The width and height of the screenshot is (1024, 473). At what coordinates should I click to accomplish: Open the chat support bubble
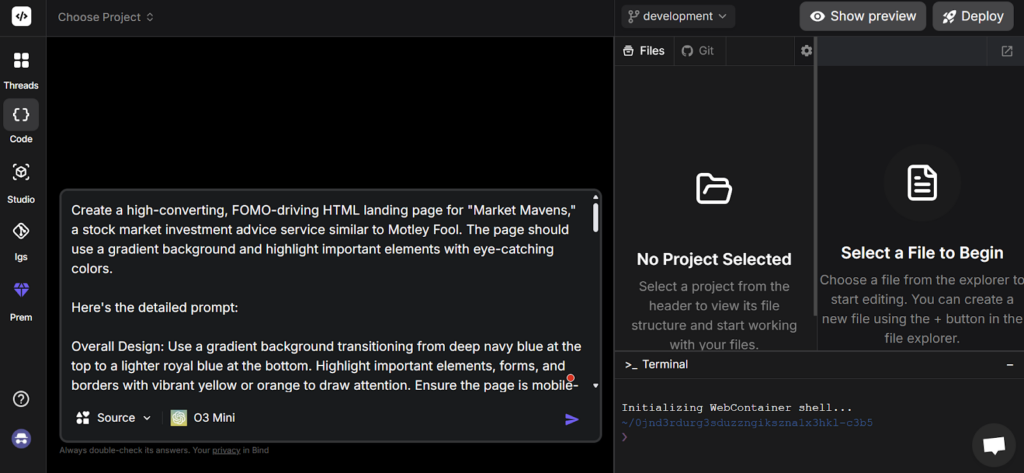pyautogui.click(x=993, y=446)
